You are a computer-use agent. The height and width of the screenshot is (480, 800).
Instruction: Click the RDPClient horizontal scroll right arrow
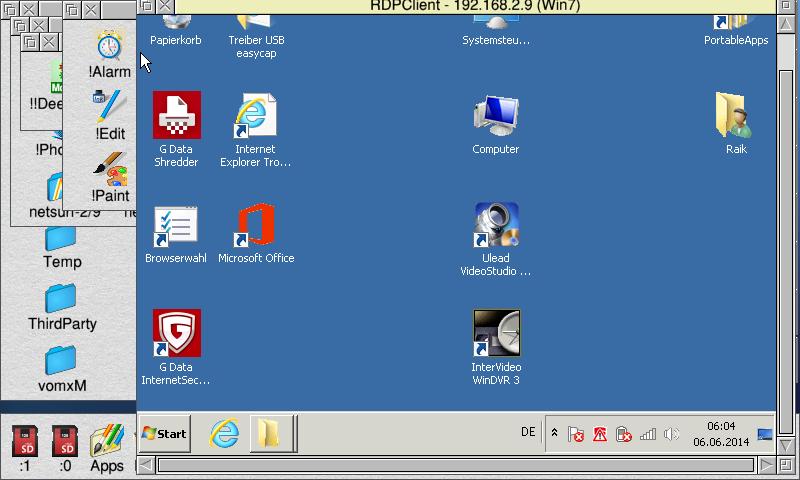coord(766,465)
